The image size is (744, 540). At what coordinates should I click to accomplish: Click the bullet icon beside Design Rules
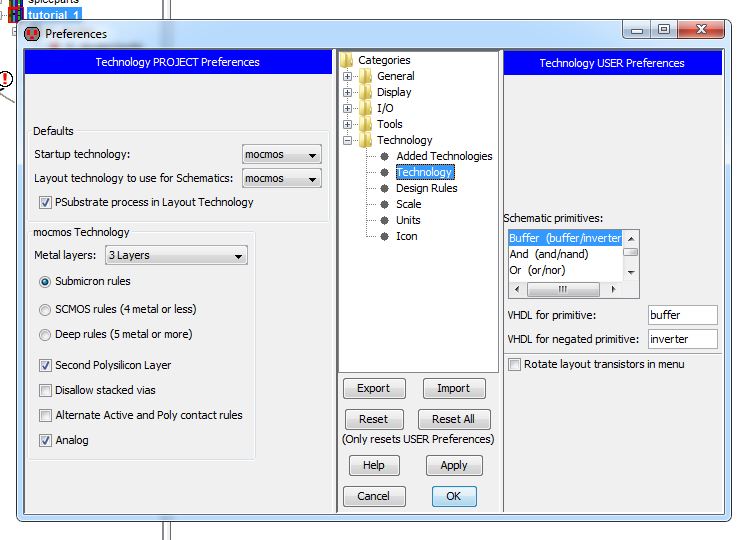(x=385, y=188)
